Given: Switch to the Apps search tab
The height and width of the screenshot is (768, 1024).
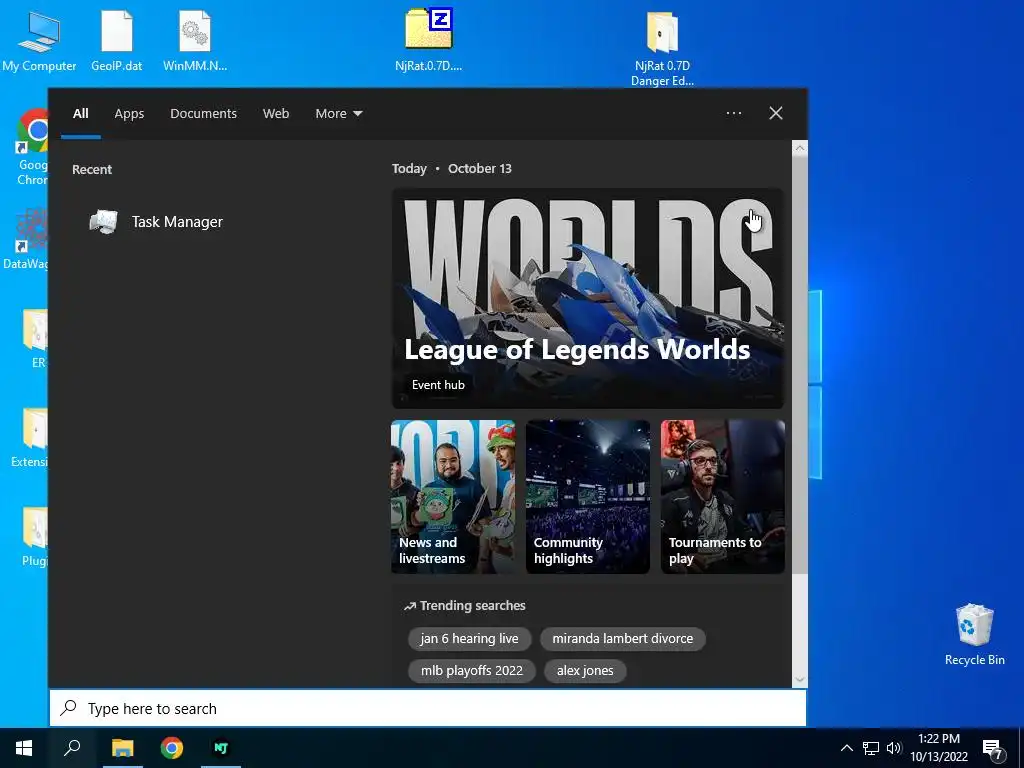Looking at the screenshot, I should click(129, 114).
